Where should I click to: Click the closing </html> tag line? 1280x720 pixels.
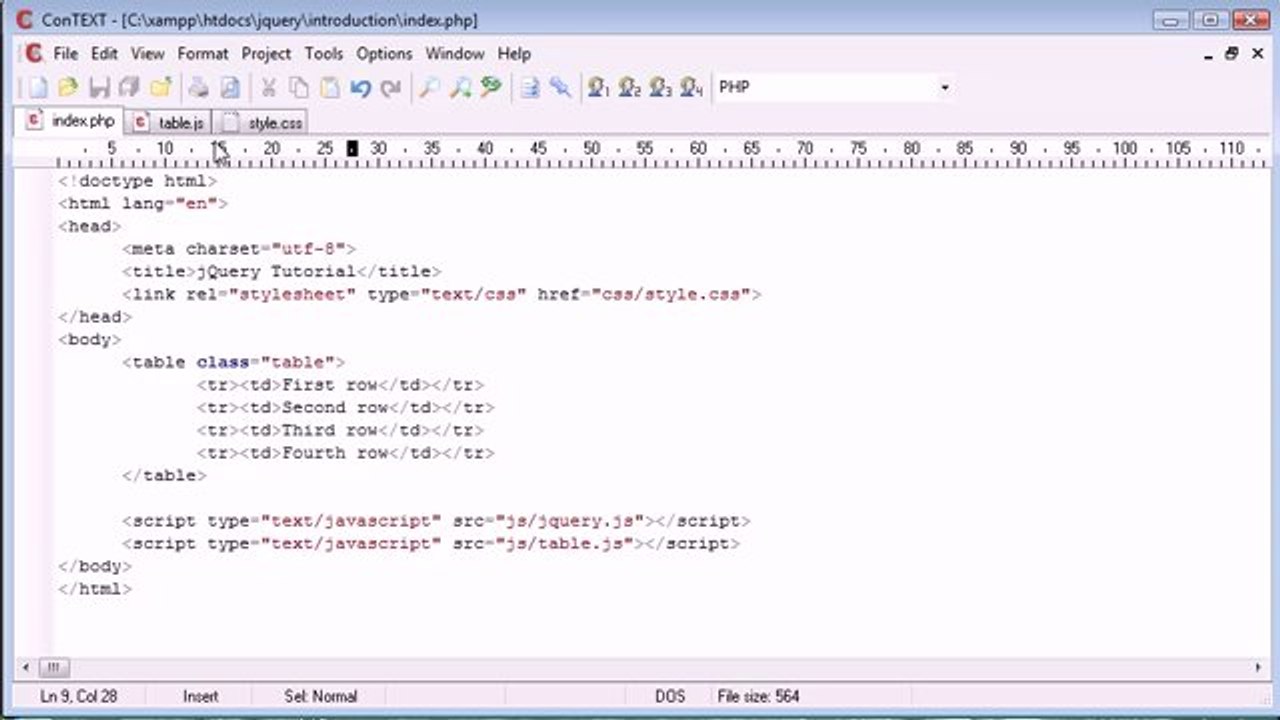click(x=95, y=589)
